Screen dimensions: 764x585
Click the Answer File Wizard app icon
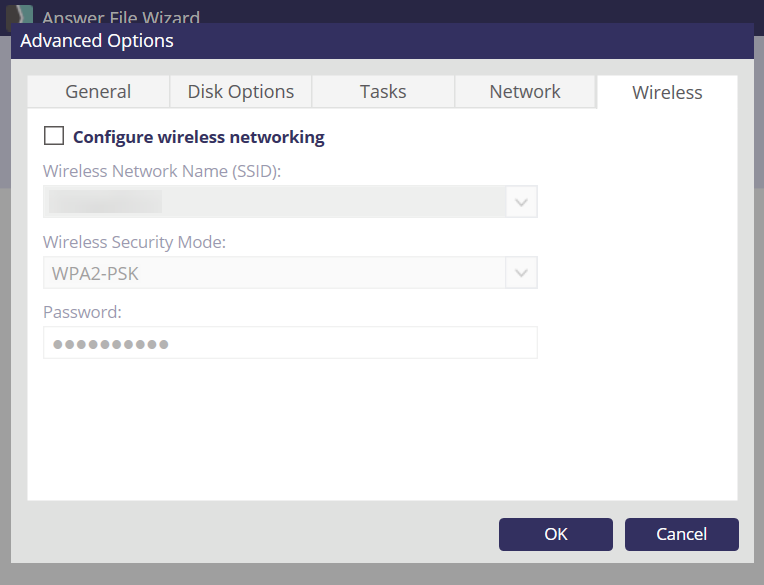point(19,17)
